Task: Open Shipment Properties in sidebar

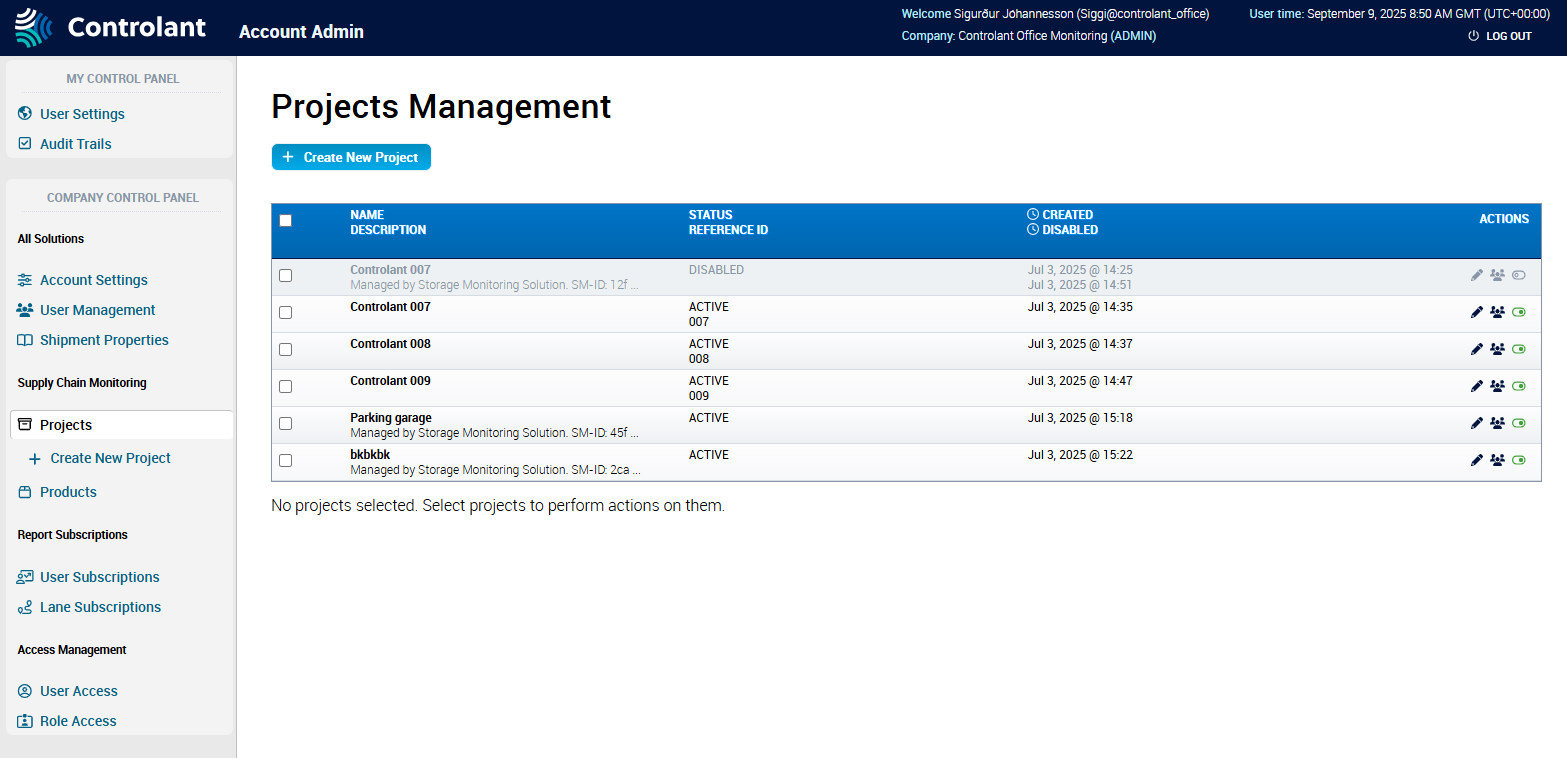Action: 104,340
